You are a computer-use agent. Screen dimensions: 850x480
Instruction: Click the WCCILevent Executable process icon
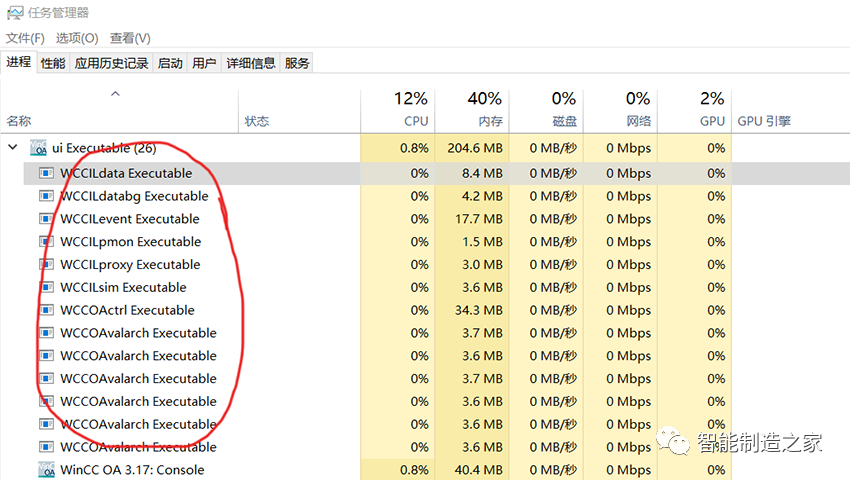[46, 219]
